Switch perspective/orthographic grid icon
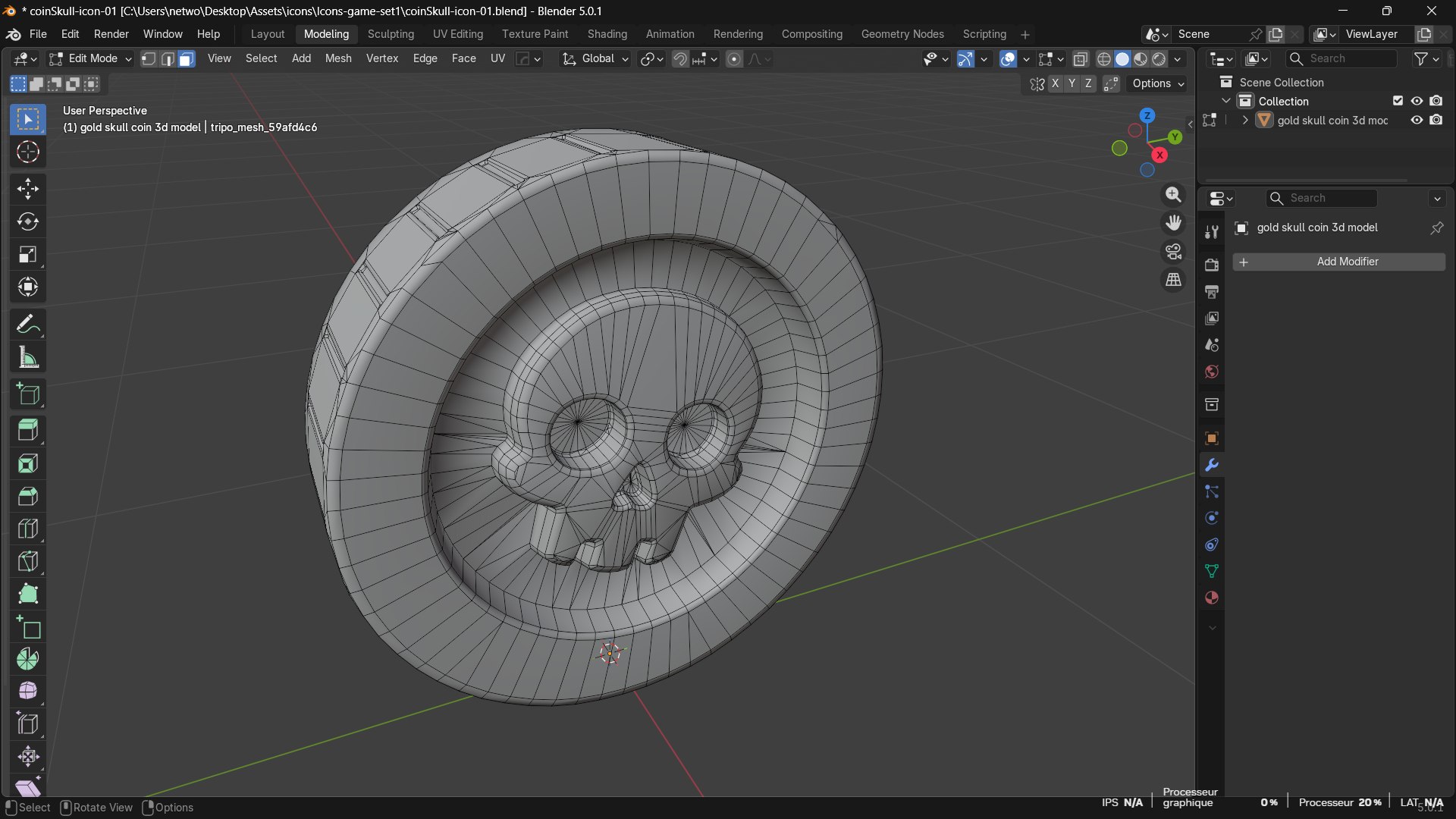This screenshot has height=819, width=1456. coord(1173,280)
